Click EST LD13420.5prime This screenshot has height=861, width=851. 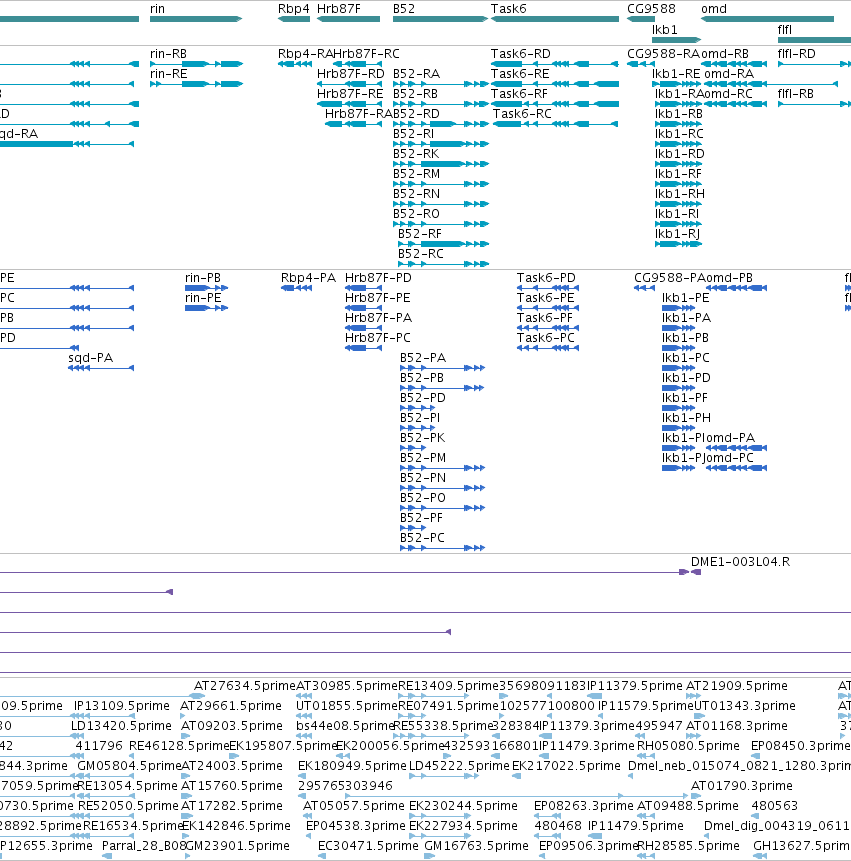tap(121, 726)
